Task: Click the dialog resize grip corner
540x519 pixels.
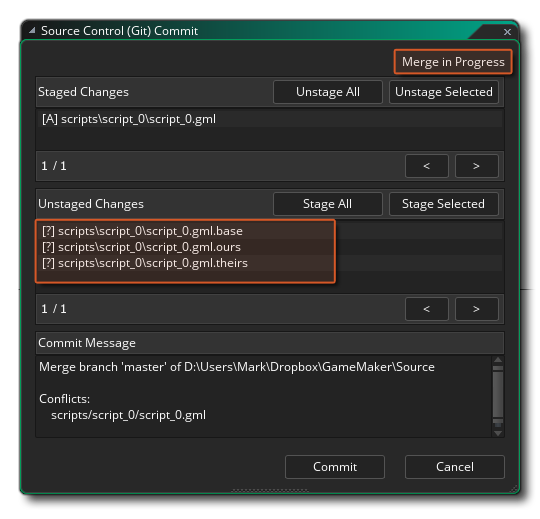Action: [514, 489]
